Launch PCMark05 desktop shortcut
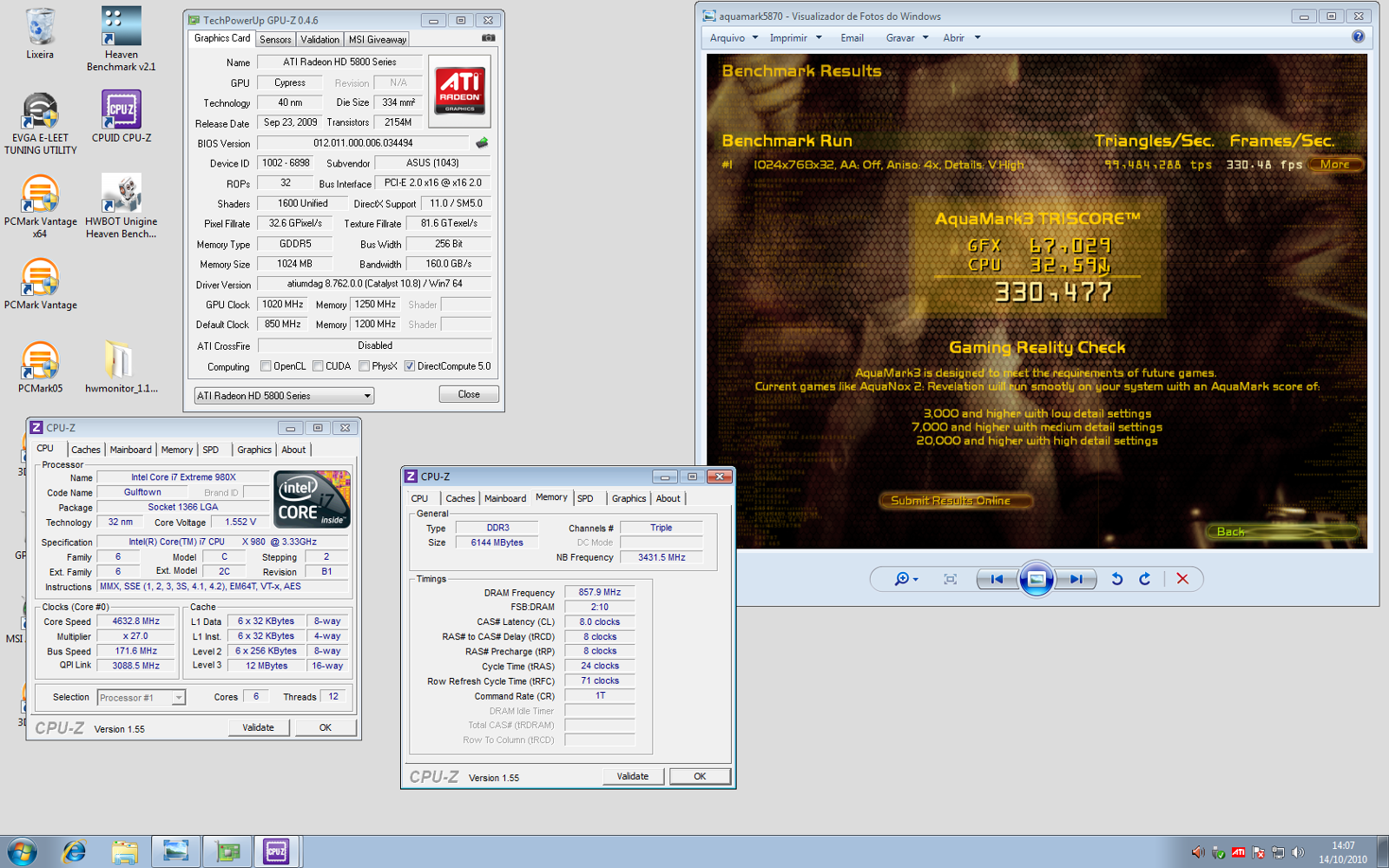The height and width of the screenshot is (868, 1389). tap(40, 366)
